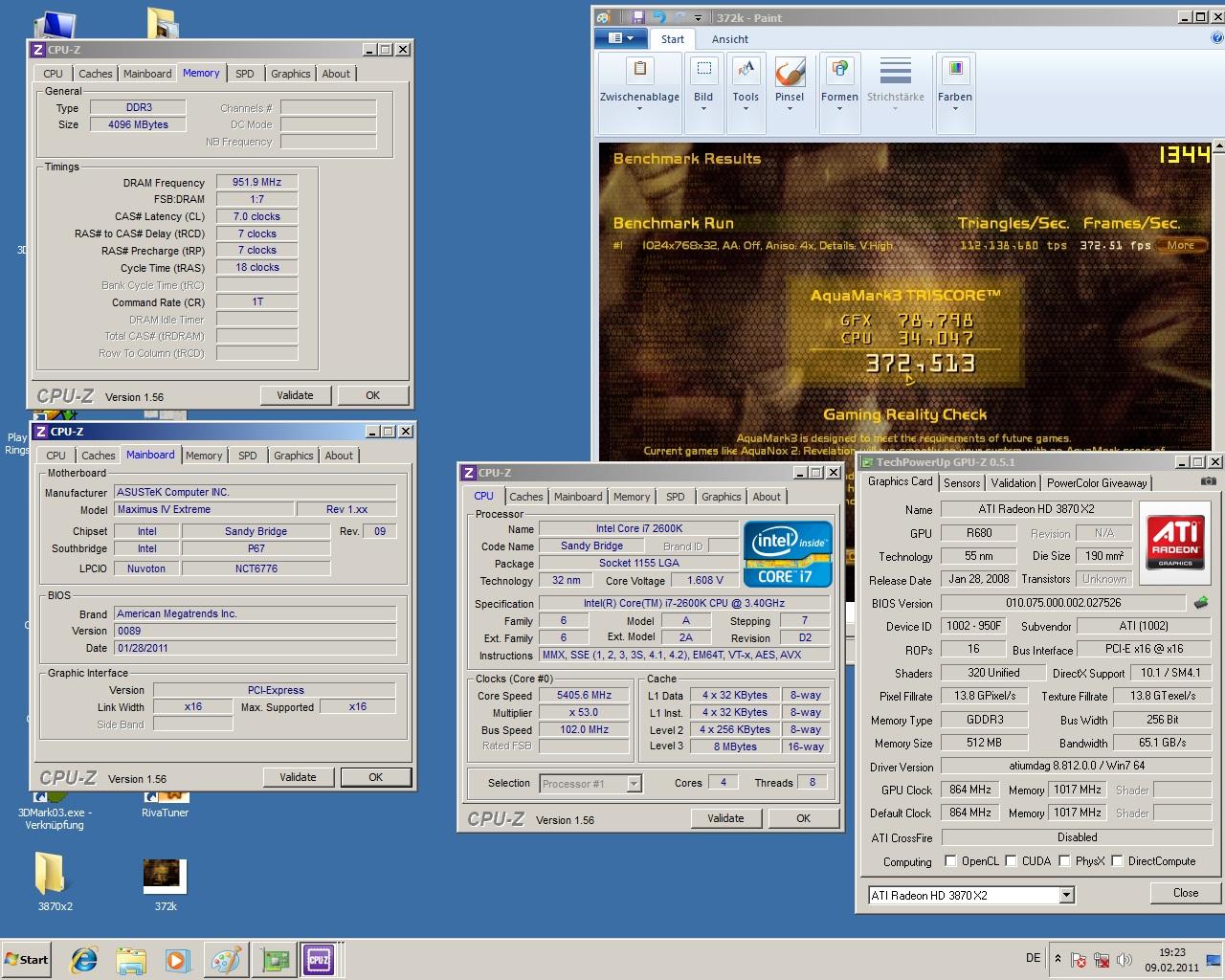Screen dimensions: 1225x980
Task: Open Internet Explorer from the taskbar
Action: point(84,960)
